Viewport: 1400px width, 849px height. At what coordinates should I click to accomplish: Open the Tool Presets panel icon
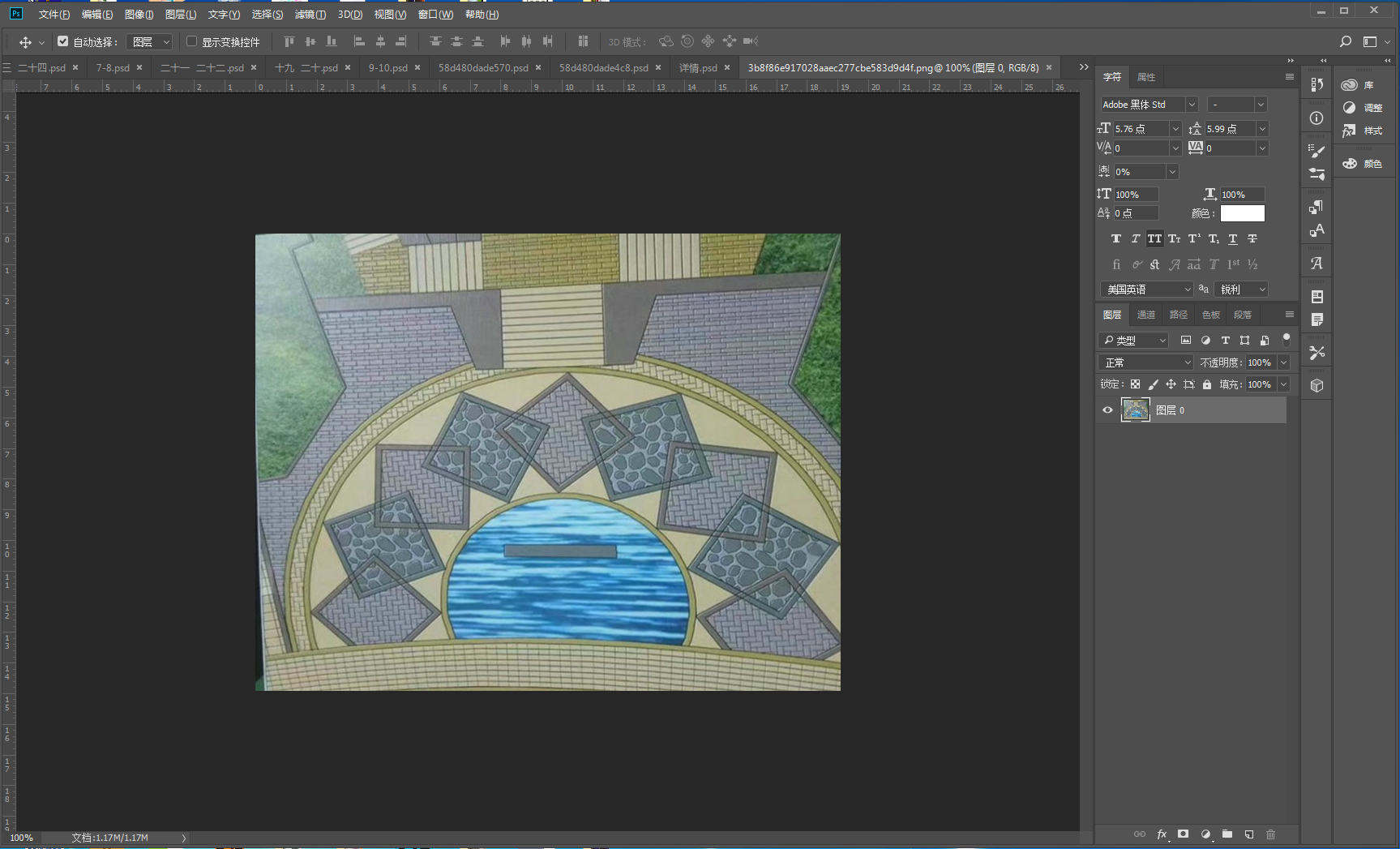point(1317,352)
